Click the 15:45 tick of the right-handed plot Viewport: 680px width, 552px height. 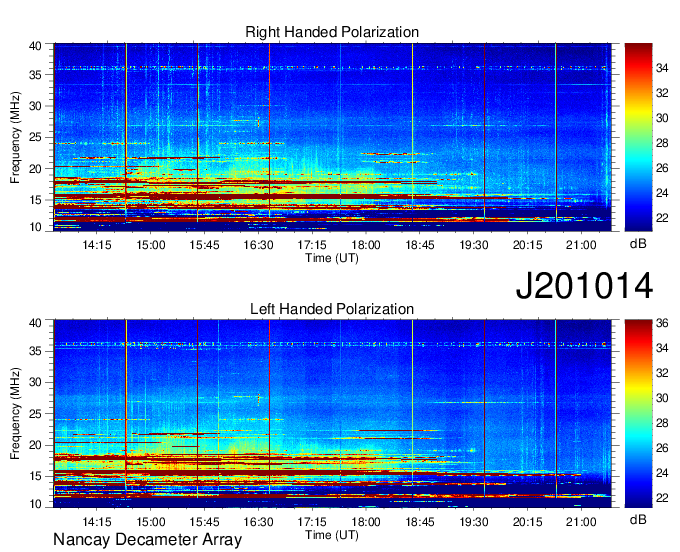(204, 245)
